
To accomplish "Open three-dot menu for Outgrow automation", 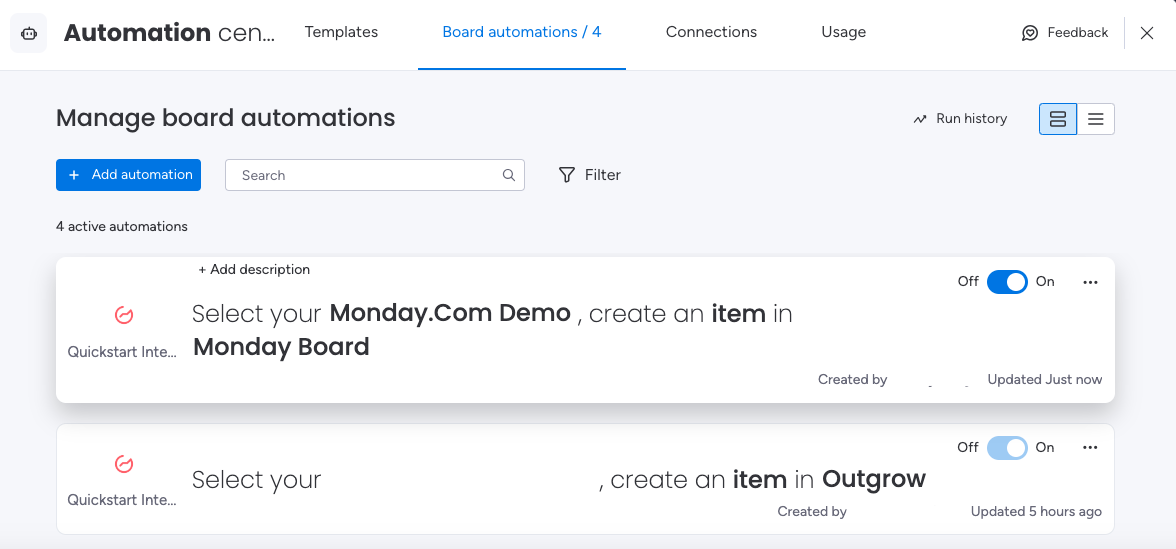I will pos(1090,448).
